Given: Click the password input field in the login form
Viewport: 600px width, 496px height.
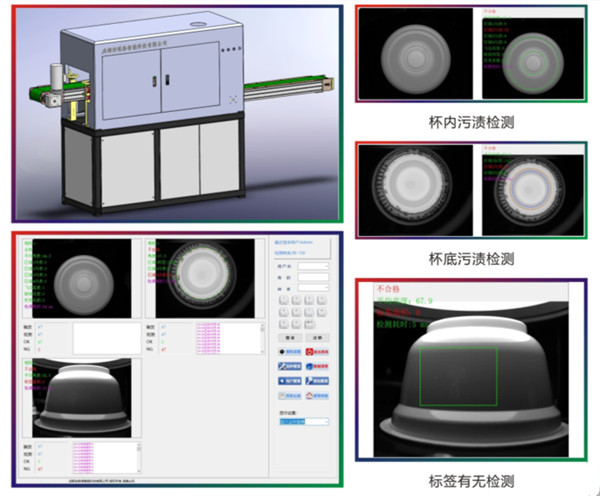Looking at the screenshot, I should pos(312,277).
